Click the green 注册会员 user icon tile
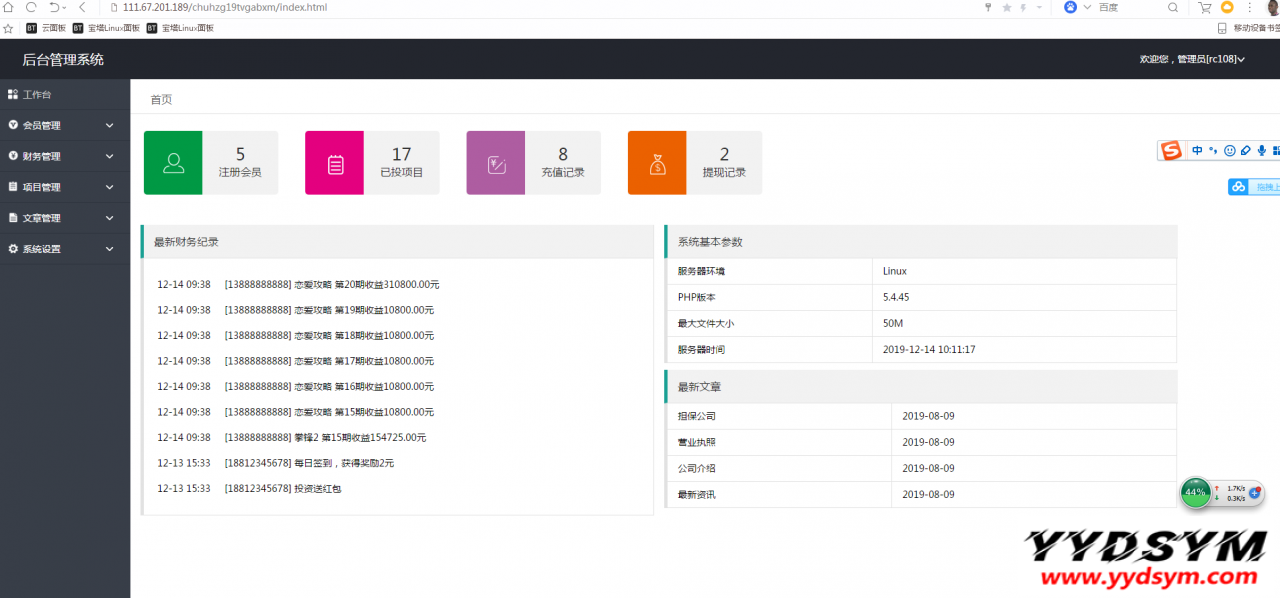1280x598 pixels. point(173,163)
